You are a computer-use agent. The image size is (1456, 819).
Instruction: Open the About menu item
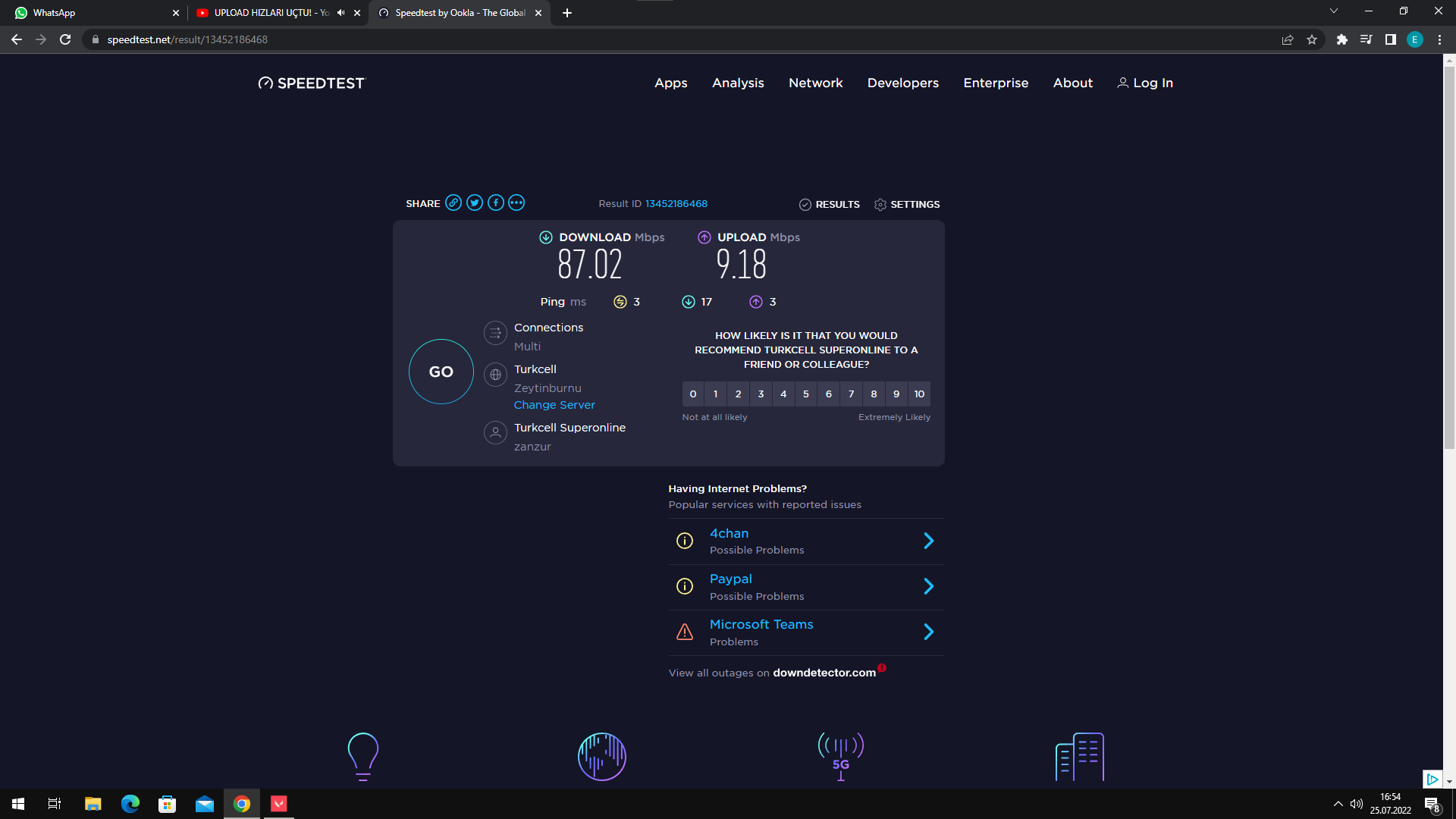(1073, 83)
